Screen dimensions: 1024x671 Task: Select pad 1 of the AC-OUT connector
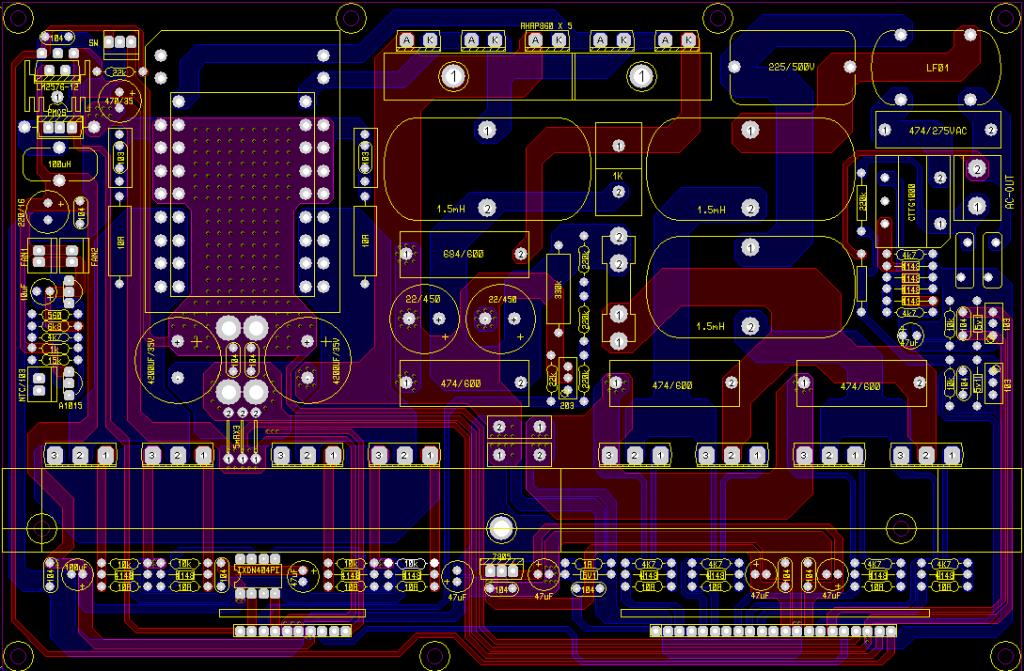point(977,206)
